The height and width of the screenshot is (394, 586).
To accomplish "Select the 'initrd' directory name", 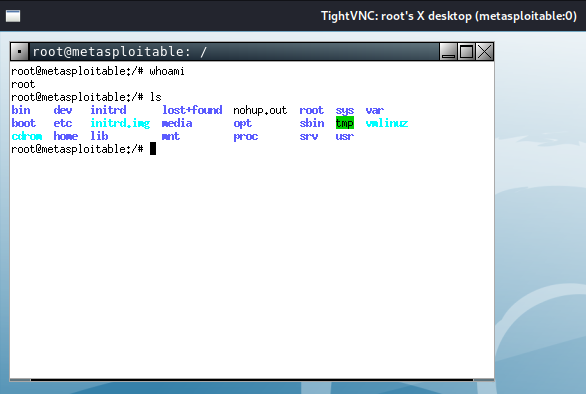I will (x=108, y=110).
